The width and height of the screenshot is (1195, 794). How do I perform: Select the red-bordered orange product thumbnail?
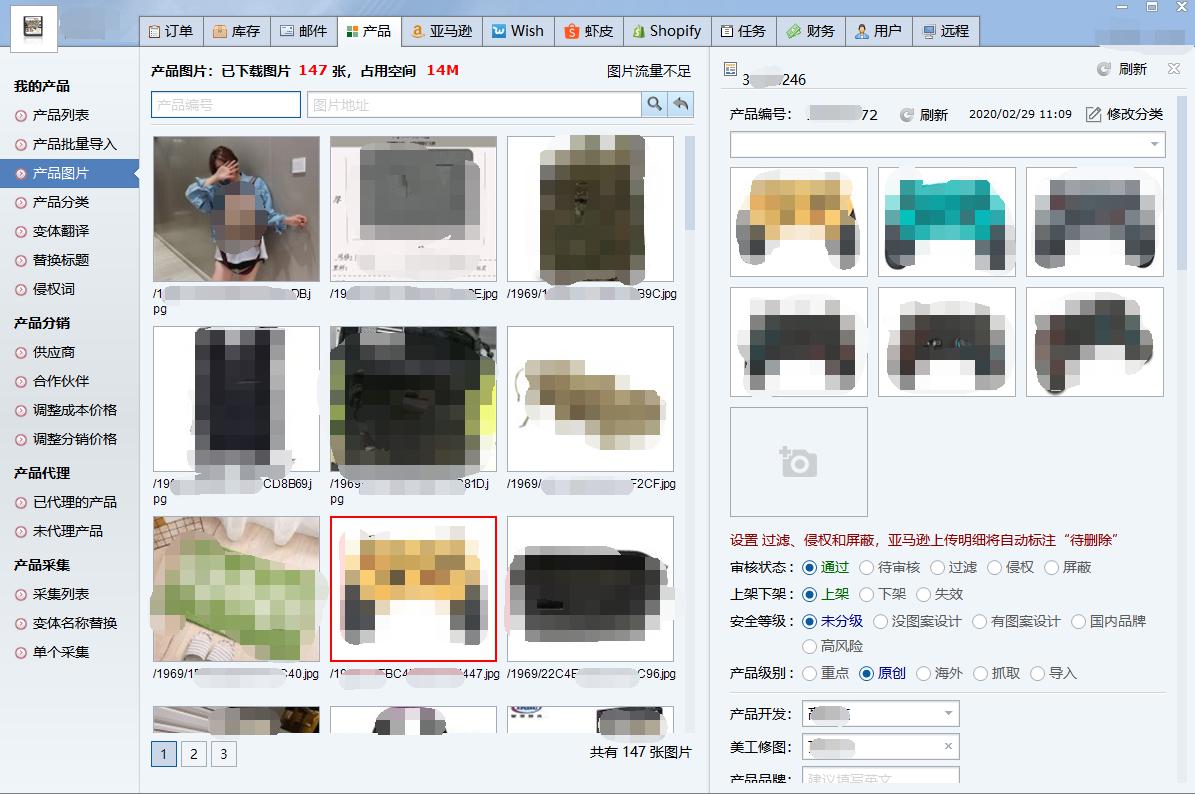tap(413, 589)
